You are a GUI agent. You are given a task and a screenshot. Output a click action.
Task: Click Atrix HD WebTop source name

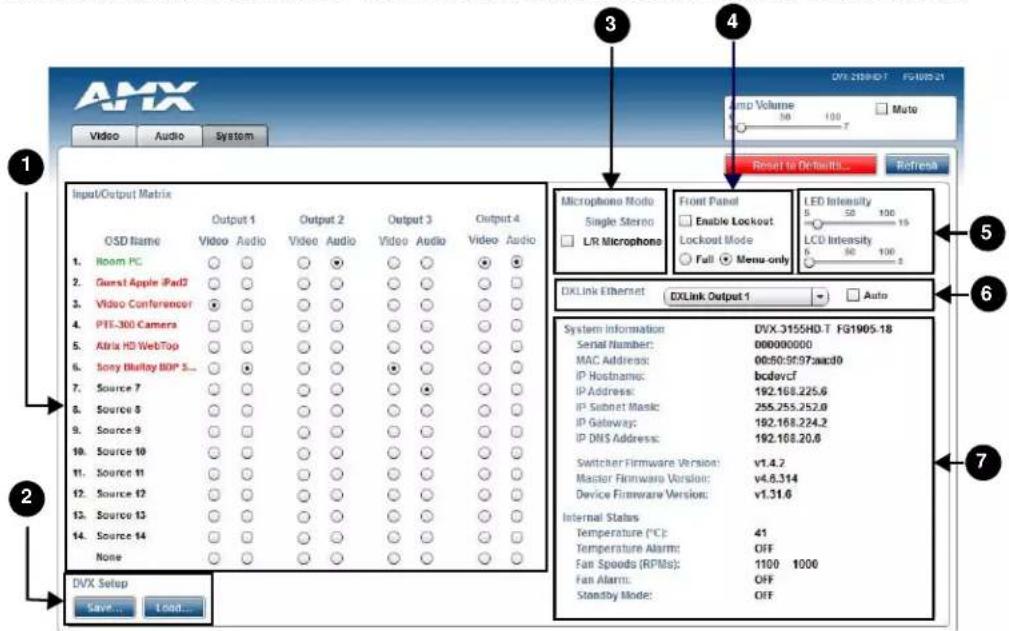click(137, 345)
